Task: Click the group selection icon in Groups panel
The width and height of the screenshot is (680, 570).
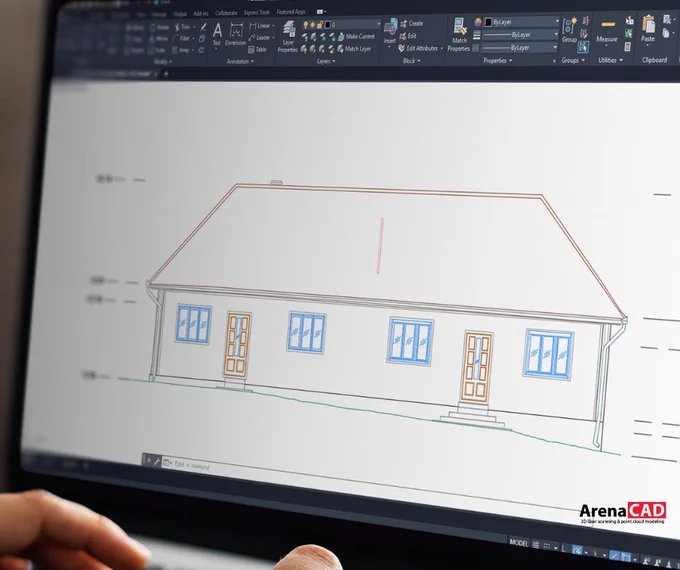Action: (x=583, y=46)
